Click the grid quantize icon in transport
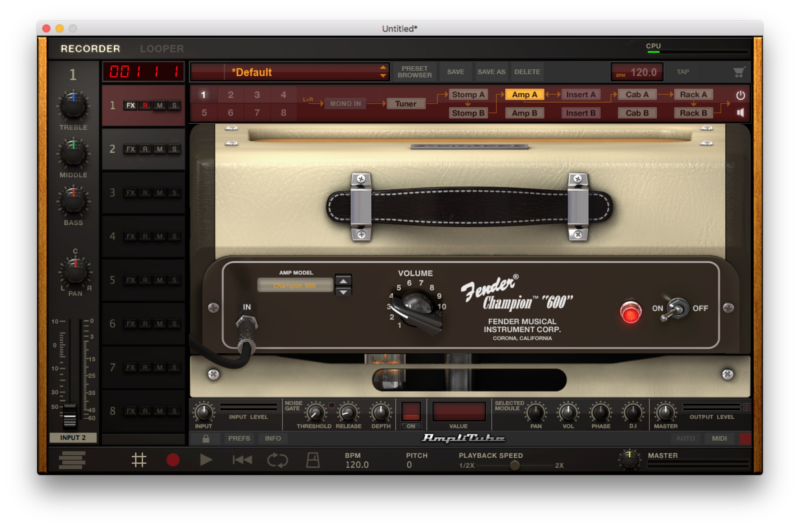Image resolution: width=801 pixels, height=528 pixels. pos(139,460)
